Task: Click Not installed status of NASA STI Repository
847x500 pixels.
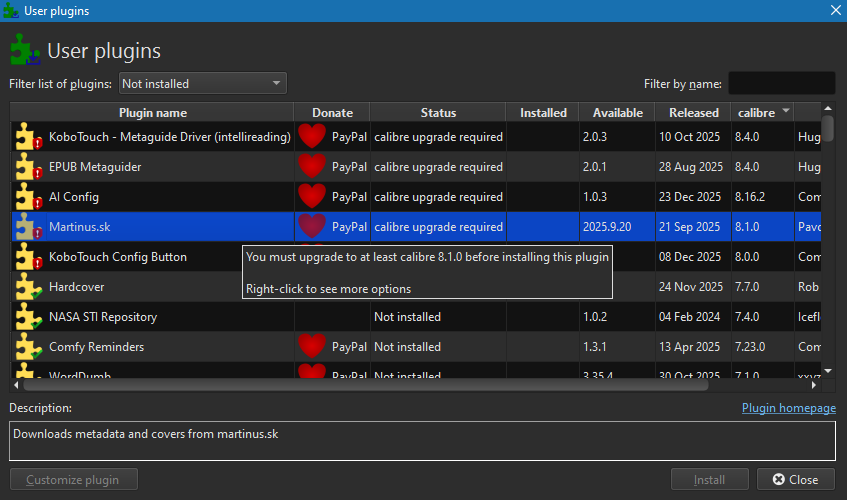Action: pos(407,317)
